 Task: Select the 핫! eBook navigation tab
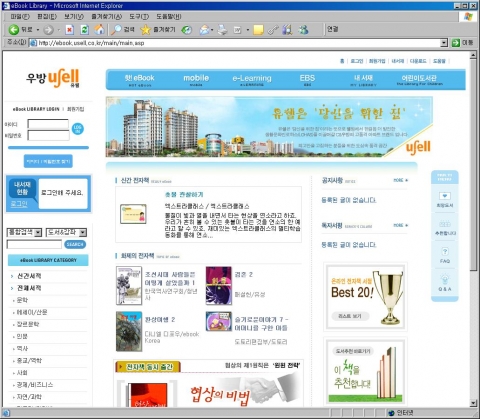click(139, 80)
